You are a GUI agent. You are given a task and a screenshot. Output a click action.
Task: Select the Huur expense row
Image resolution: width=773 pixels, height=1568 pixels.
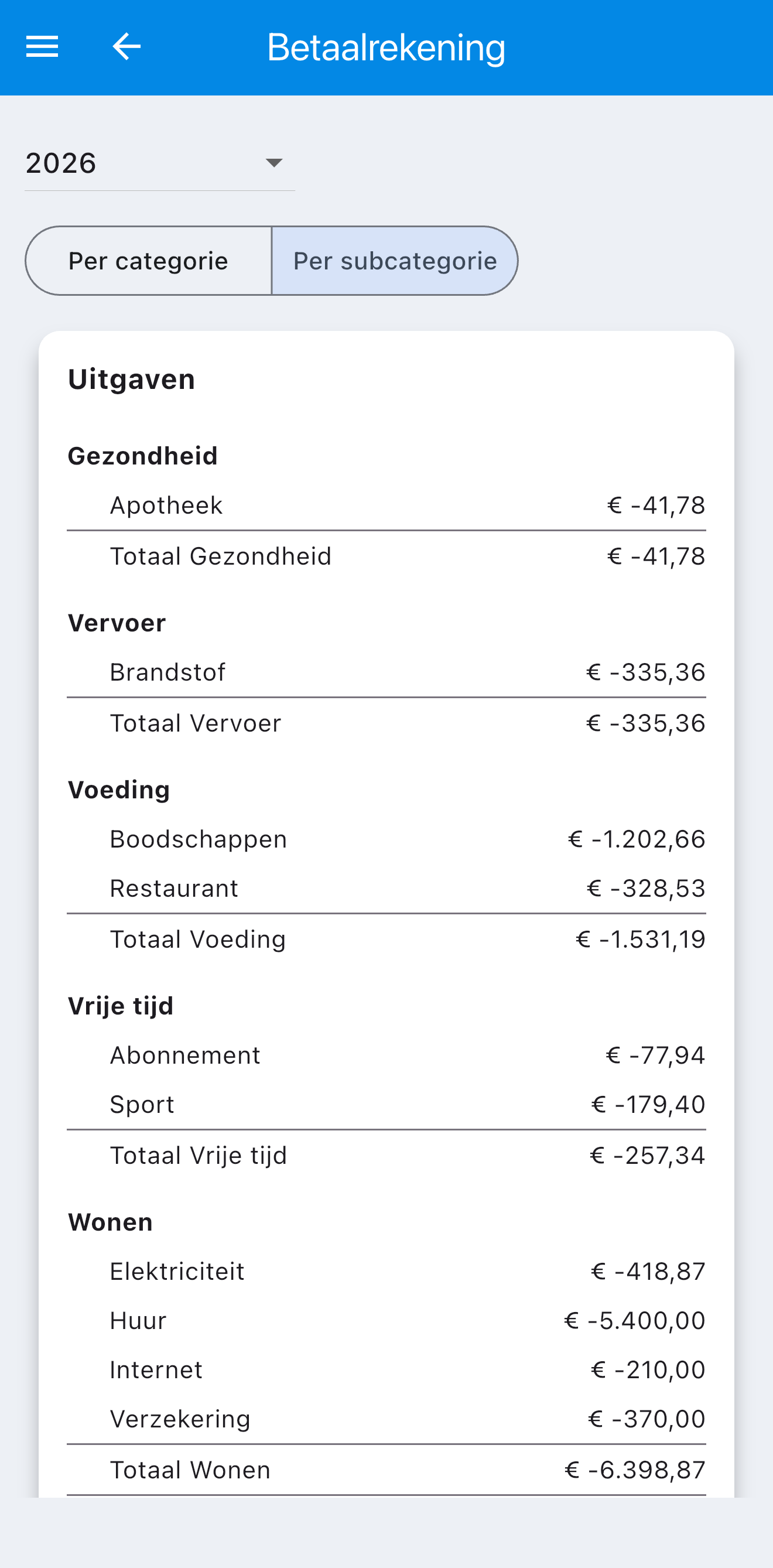point(386,1320)
